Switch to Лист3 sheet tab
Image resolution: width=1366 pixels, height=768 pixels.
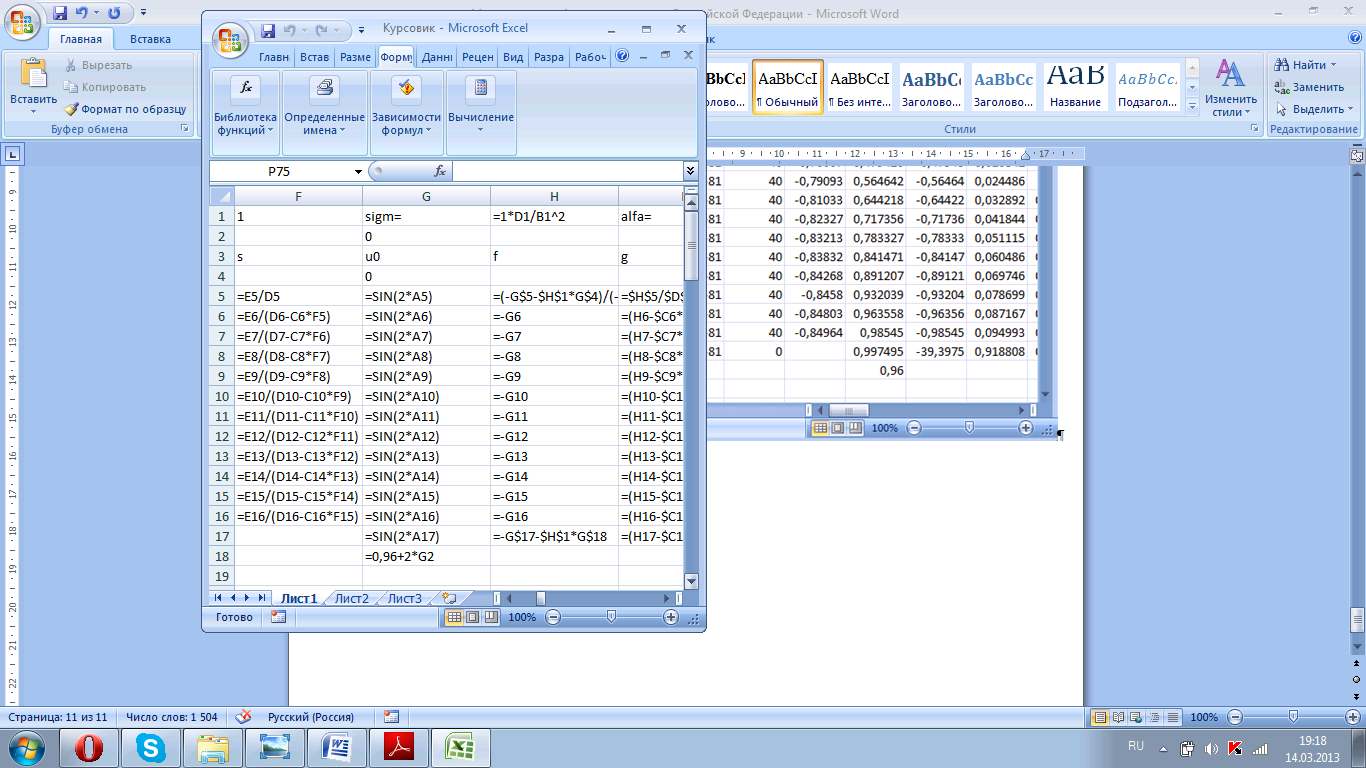click(405, 598)
